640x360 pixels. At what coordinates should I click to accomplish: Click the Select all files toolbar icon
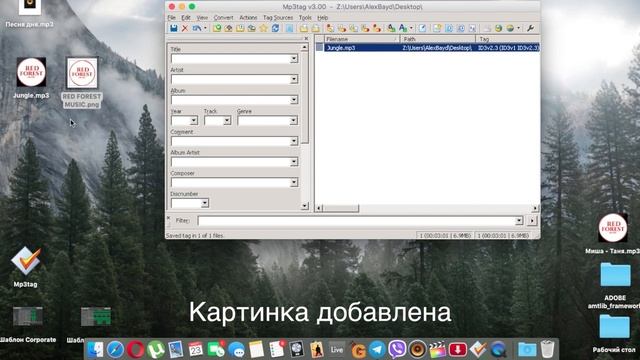[289, 28]
